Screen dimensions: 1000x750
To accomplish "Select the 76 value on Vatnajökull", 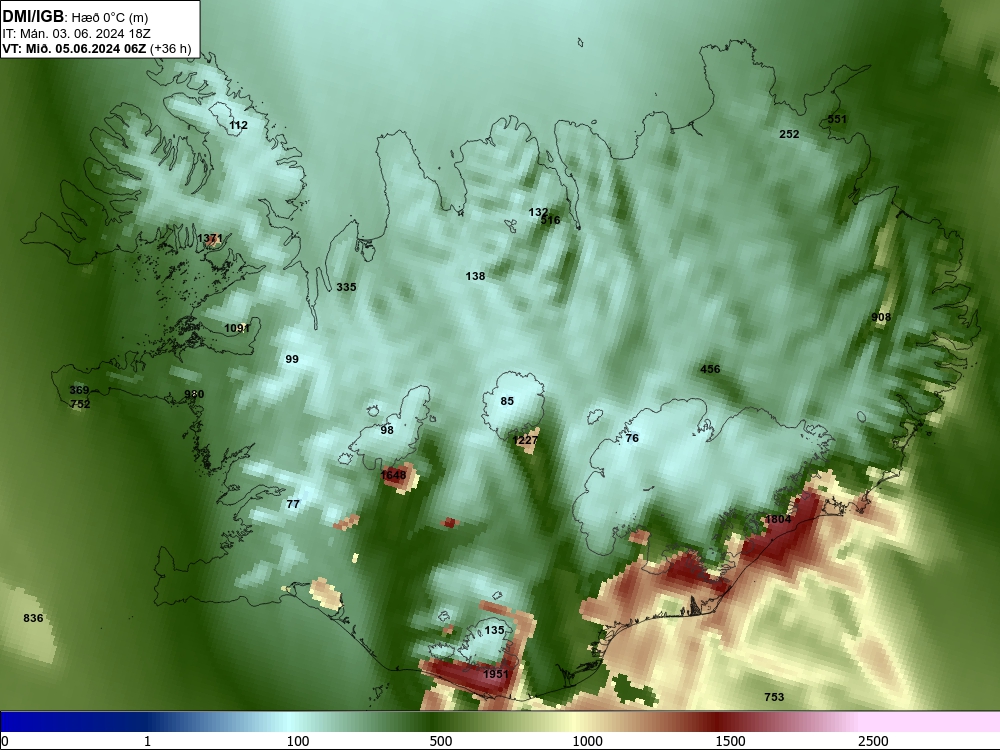I will tap(632, 438).
